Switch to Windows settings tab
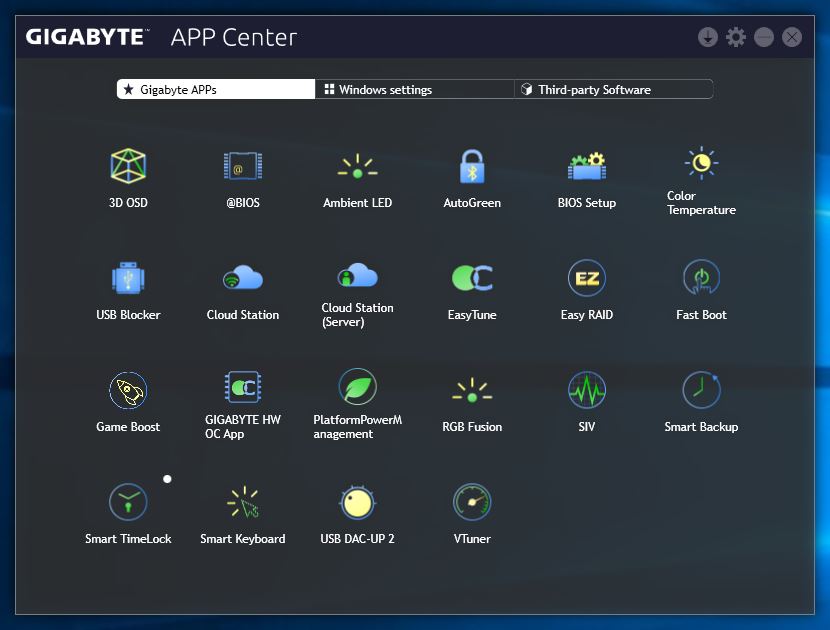Viewport: 830px width, 630px height. pos(414,89)
